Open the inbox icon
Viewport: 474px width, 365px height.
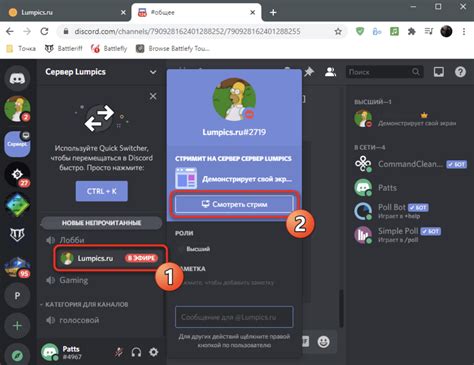(439, 72)
